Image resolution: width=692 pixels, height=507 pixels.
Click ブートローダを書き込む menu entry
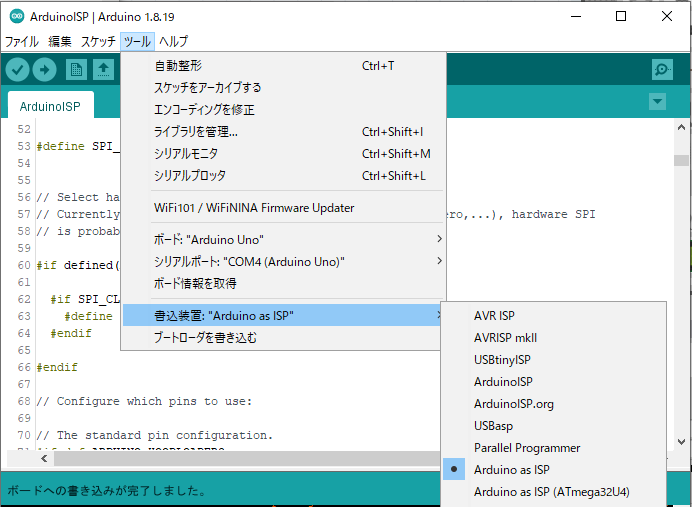point(205,338)
